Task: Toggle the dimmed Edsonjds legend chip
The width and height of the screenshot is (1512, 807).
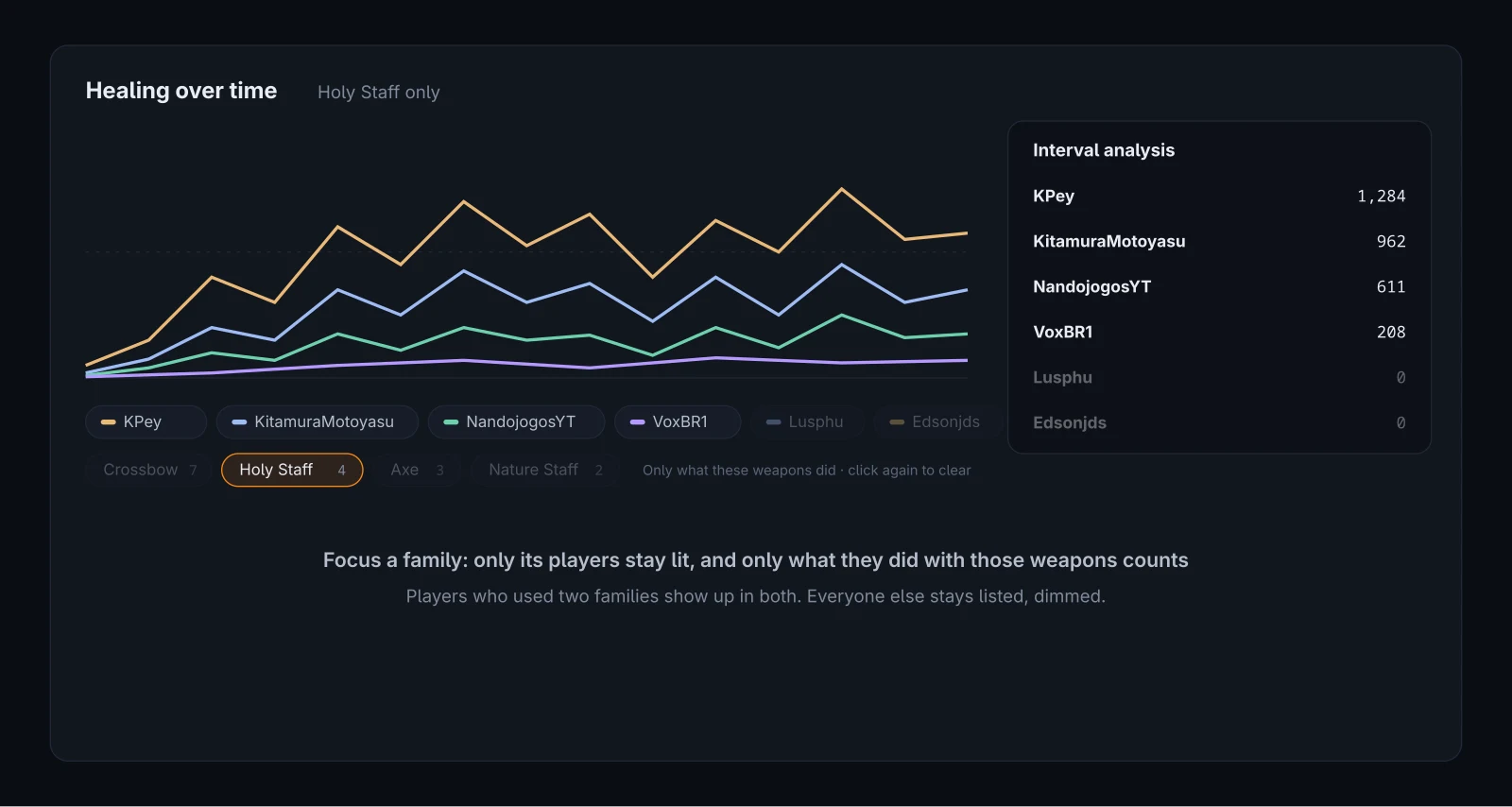Action: click(x=937, y=421)
